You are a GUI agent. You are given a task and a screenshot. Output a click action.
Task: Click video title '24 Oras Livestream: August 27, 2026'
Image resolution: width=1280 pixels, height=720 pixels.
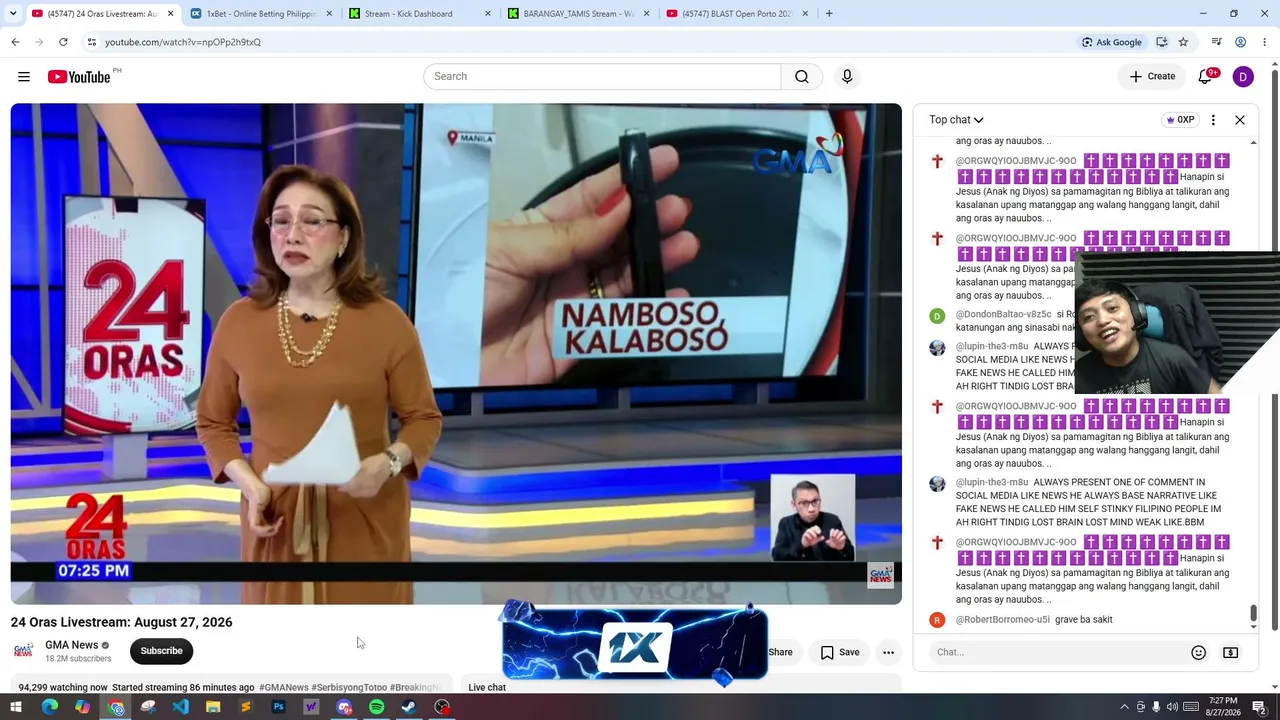(x=122, y=622)
